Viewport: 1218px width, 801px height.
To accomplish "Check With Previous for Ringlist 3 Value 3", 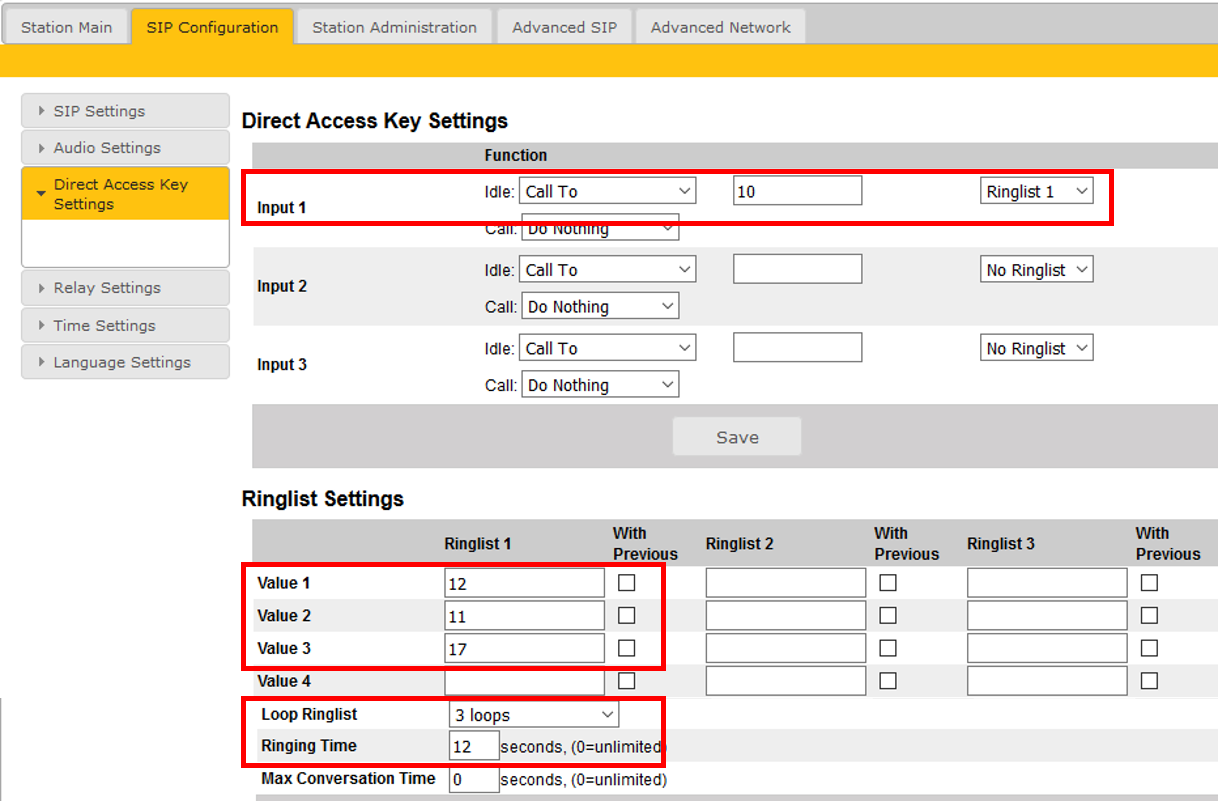I will [x=1149, y=649].
